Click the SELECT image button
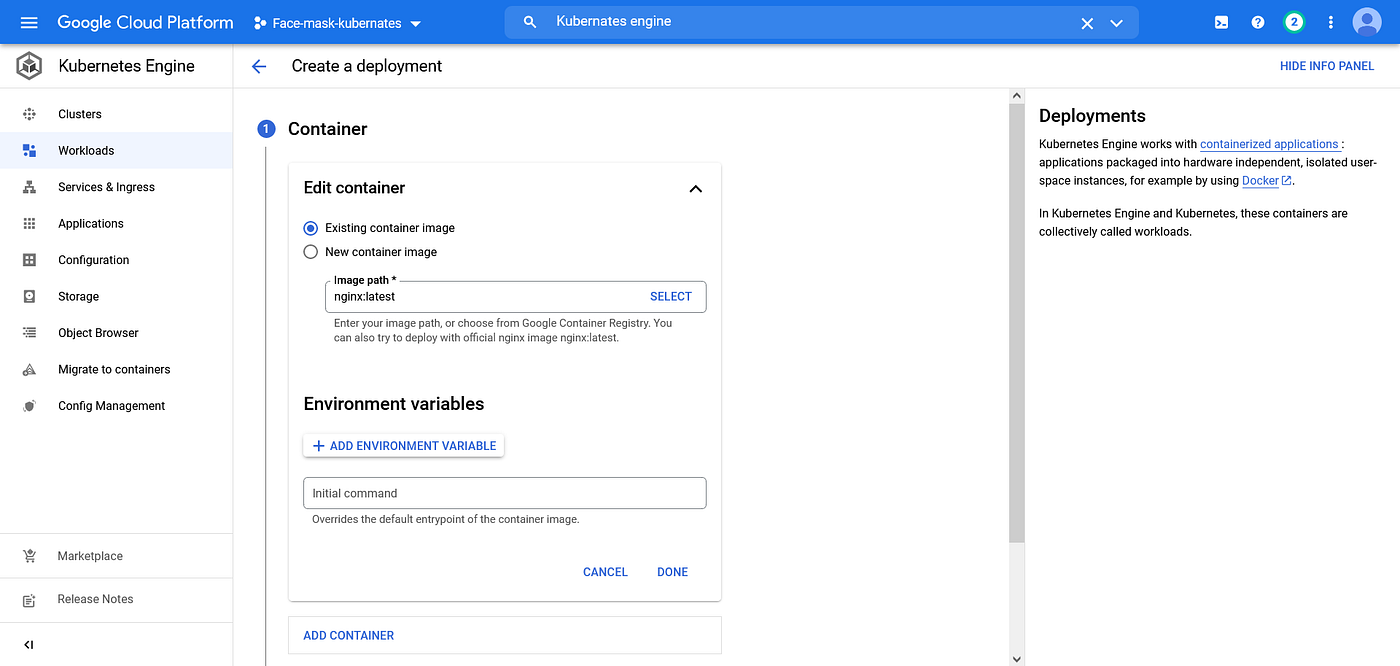This screenshot has width=1400, height=666. [x=671, y=296]
